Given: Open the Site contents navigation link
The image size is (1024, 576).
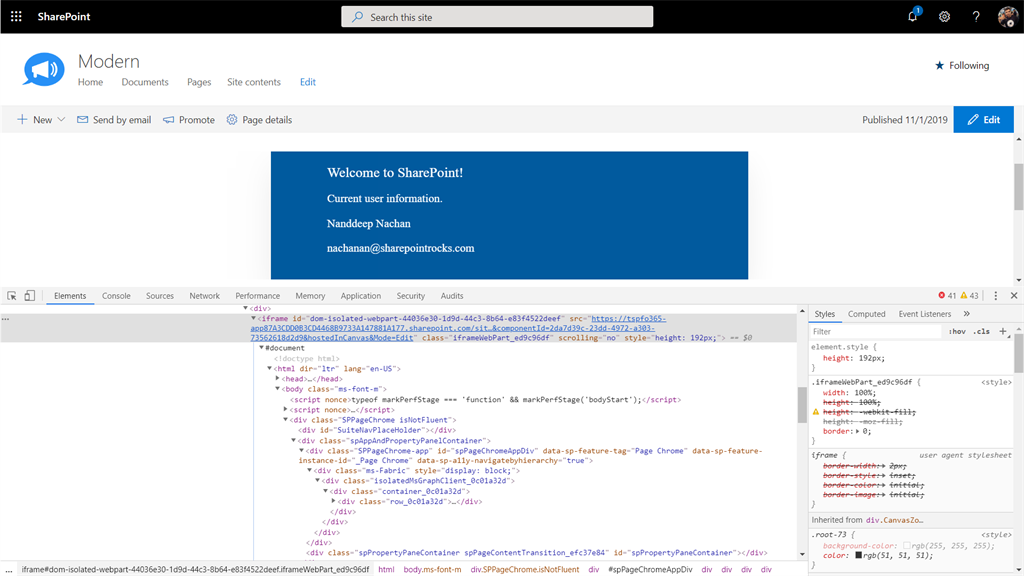Looking at the screenshot, I should 254,82.
